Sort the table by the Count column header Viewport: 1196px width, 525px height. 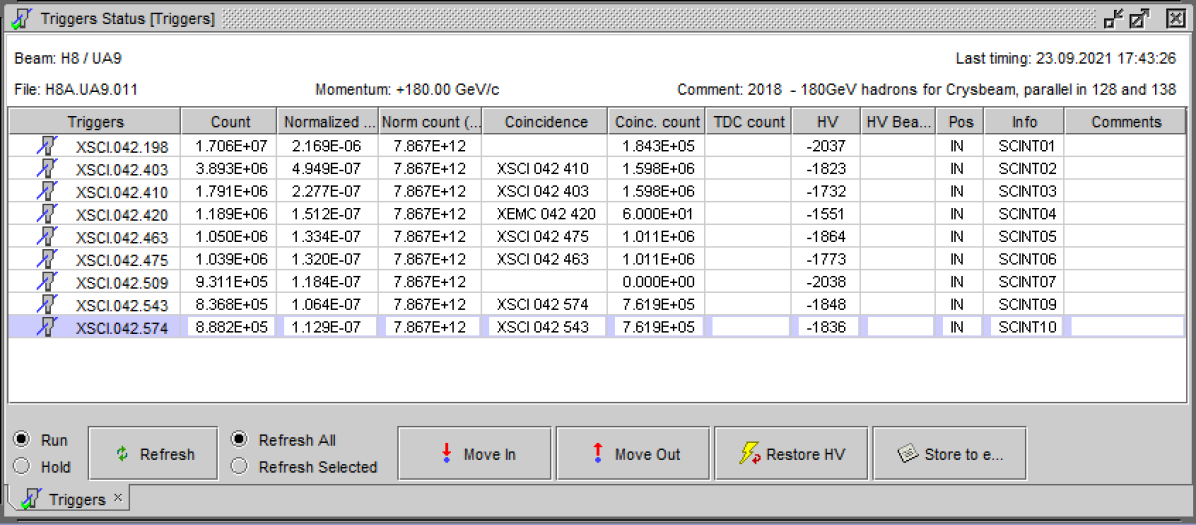(230, 122)
